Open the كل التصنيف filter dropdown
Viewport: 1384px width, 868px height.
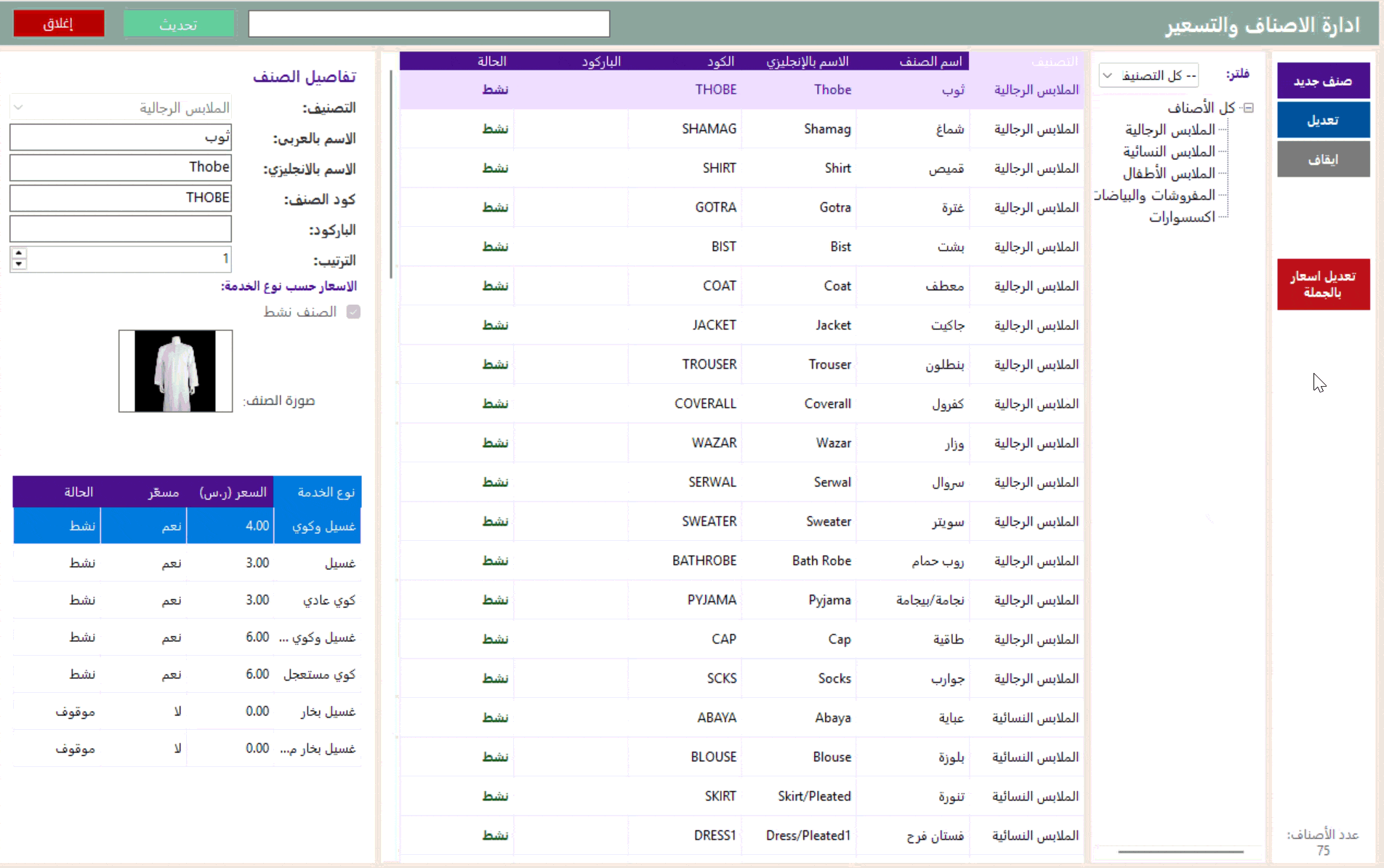[1148, 76]
